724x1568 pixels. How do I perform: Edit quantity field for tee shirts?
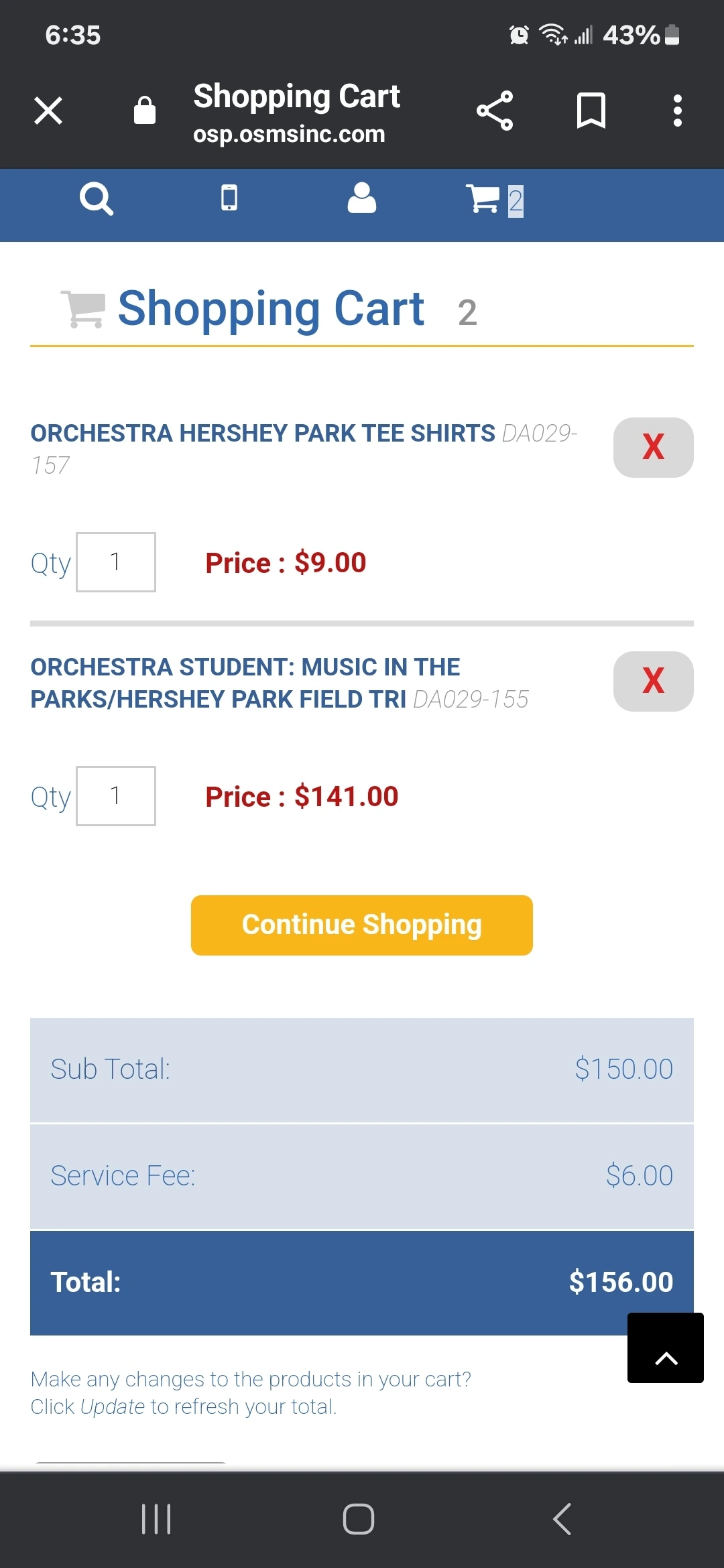[116, 562]
